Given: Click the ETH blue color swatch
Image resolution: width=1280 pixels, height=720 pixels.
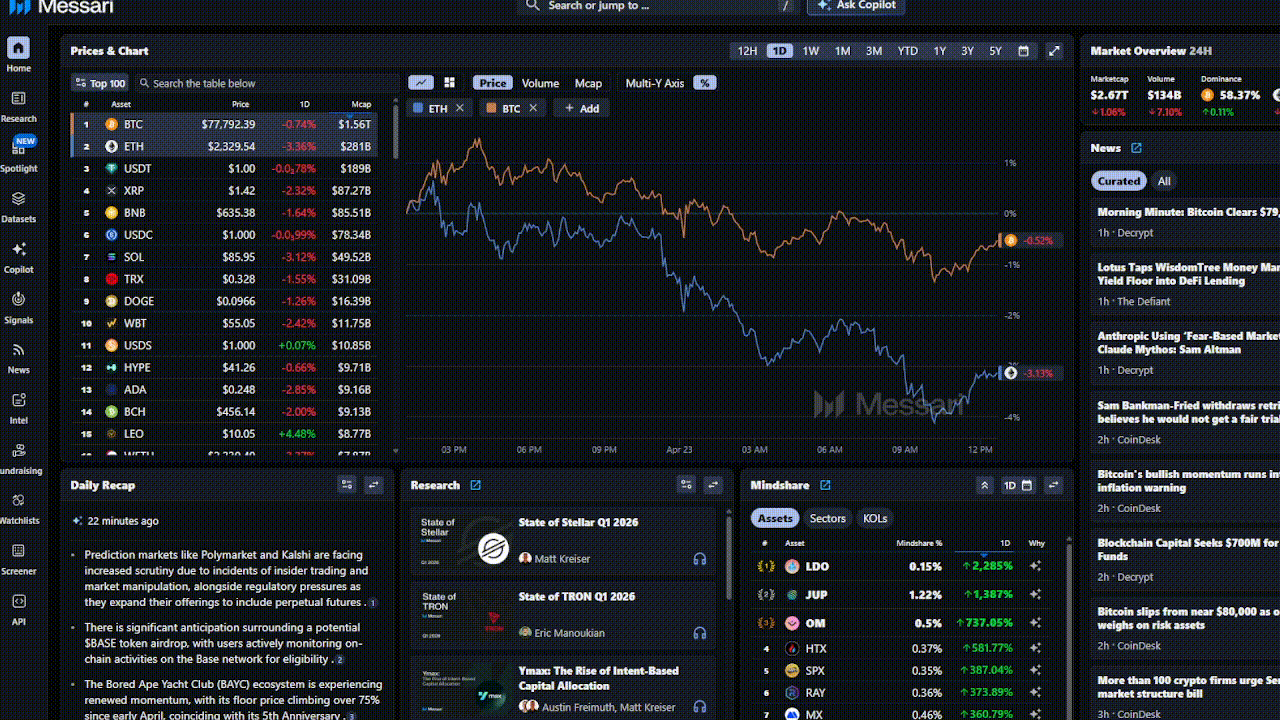Looking at the screenshot, I should [418, 108].
